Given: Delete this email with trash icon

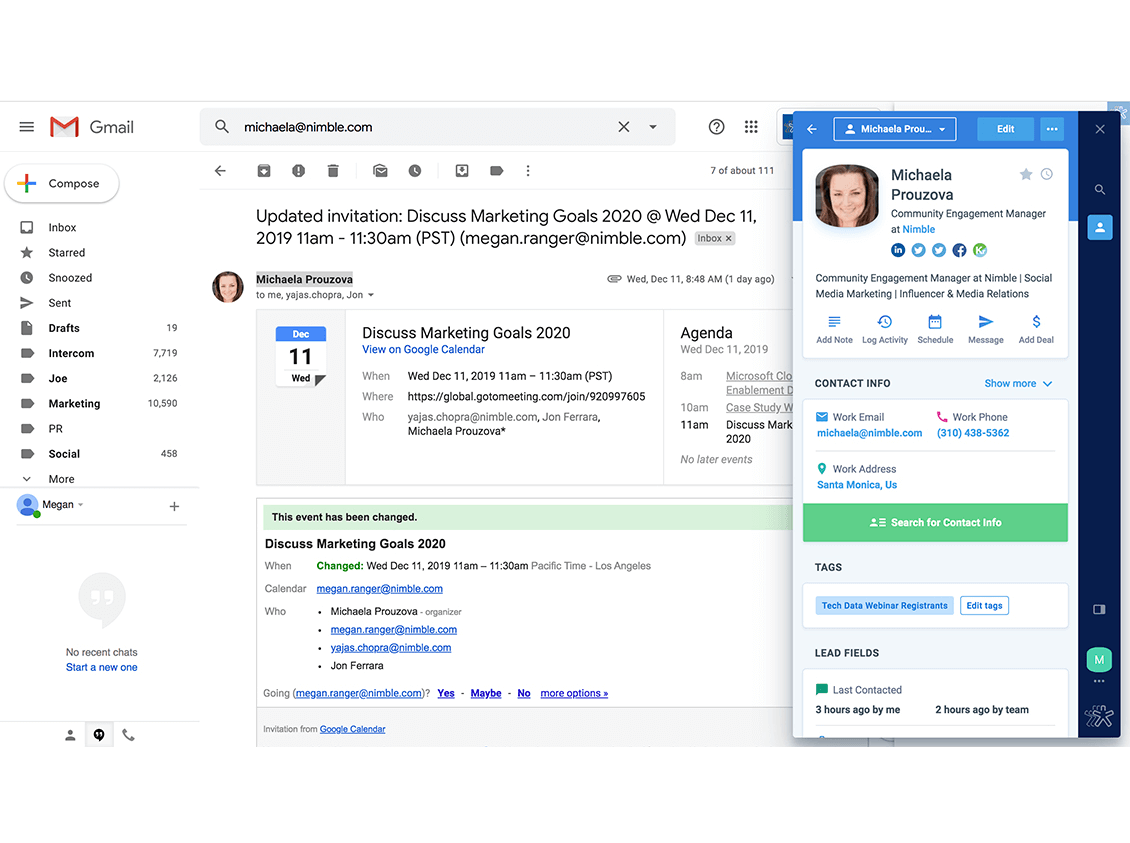Looking at the screenshot, I should [333, 171].
